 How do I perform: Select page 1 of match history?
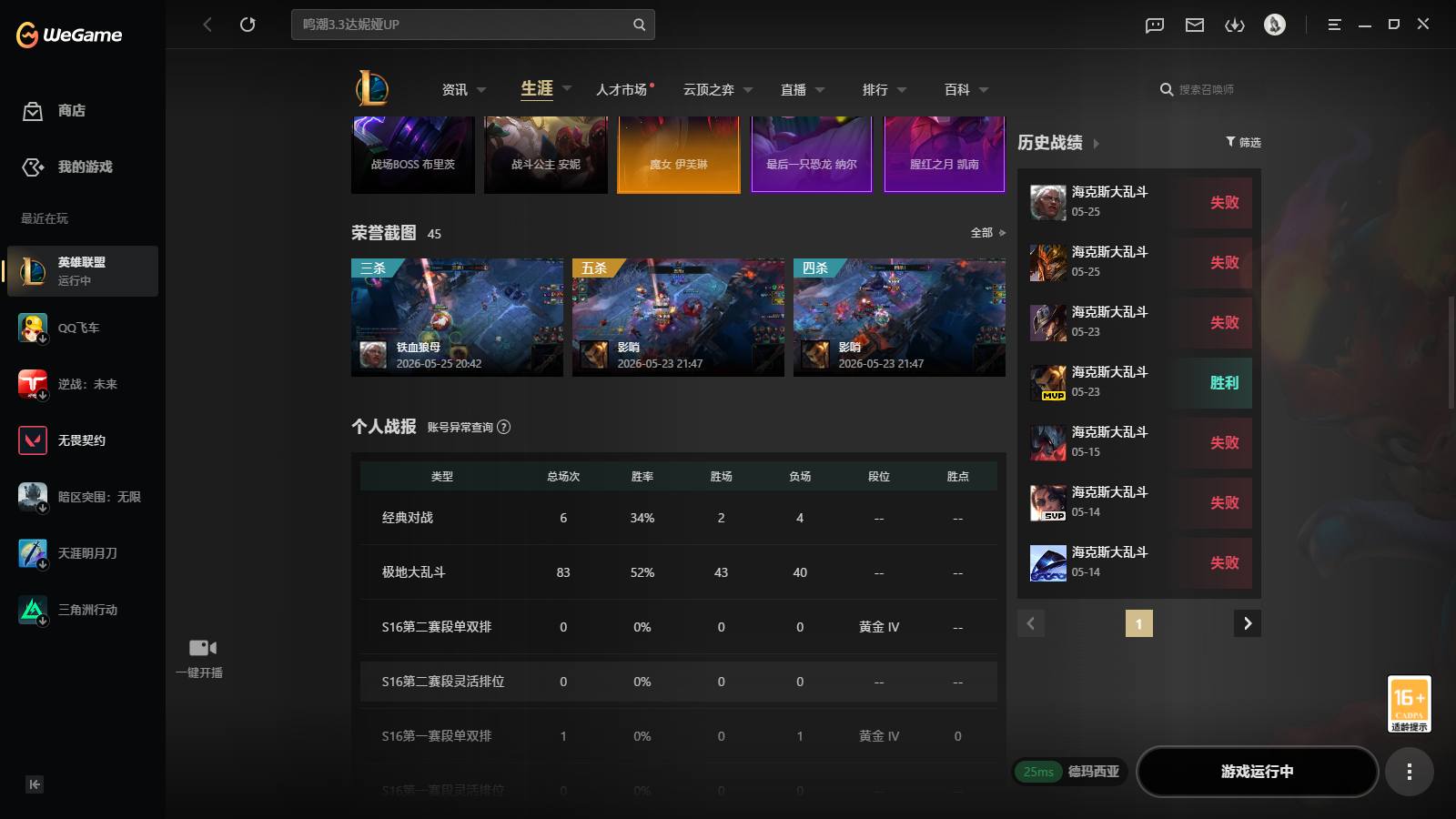click(1139, 623)
